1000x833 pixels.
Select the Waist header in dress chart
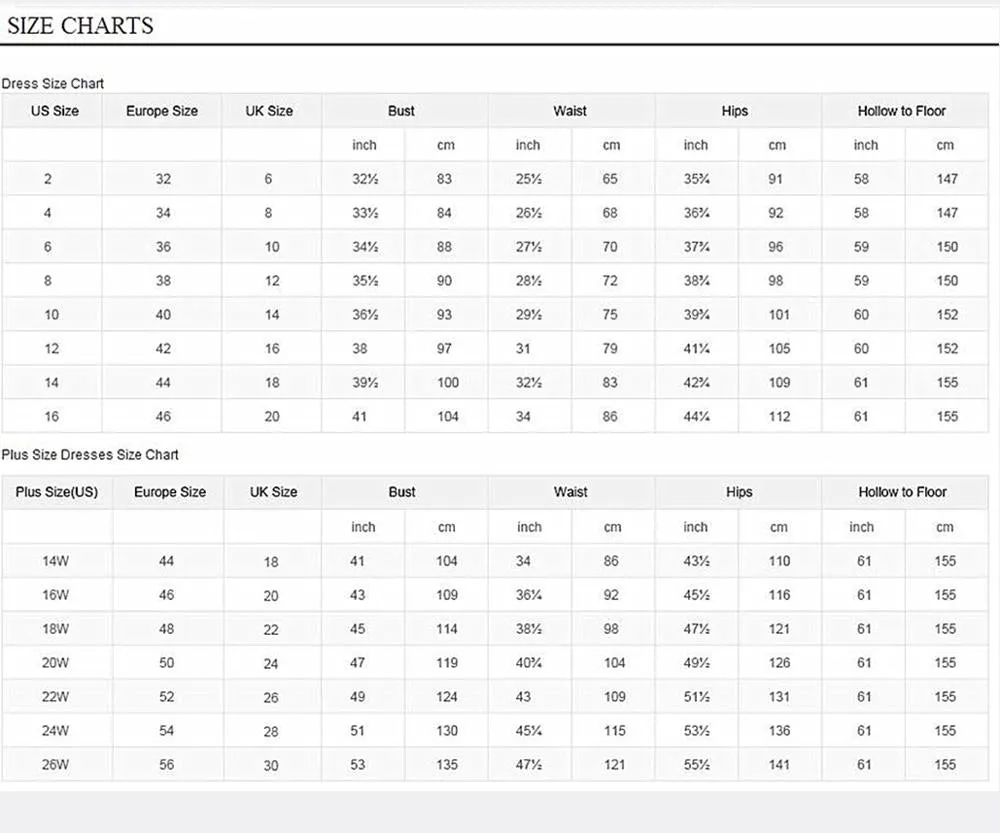coord(570,111)
